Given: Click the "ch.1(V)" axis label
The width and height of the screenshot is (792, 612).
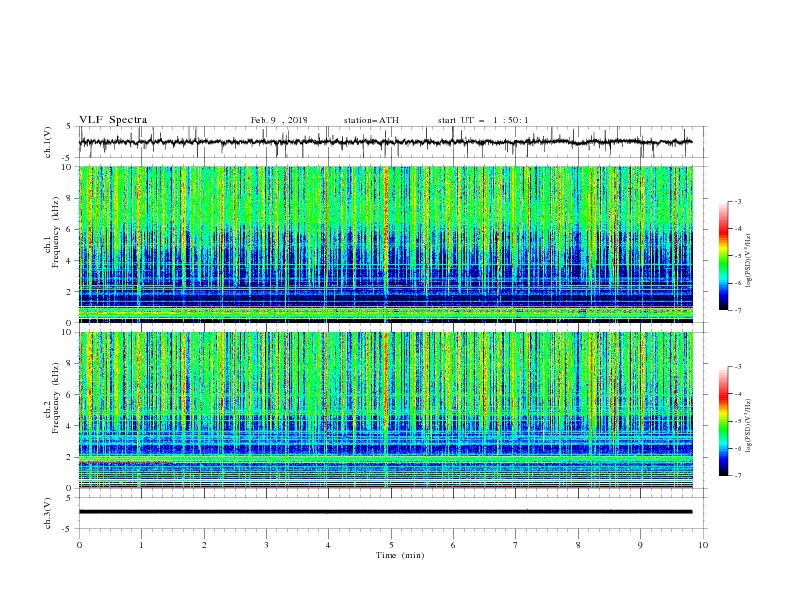Looking at the screenshot, I should [48, 142].
